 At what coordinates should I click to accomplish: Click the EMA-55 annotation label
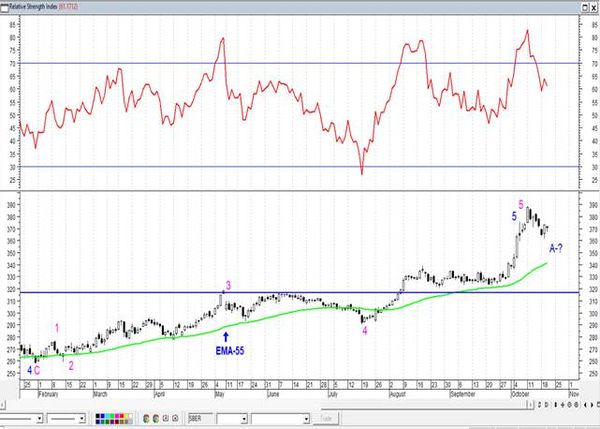click(x=230, y=351)
